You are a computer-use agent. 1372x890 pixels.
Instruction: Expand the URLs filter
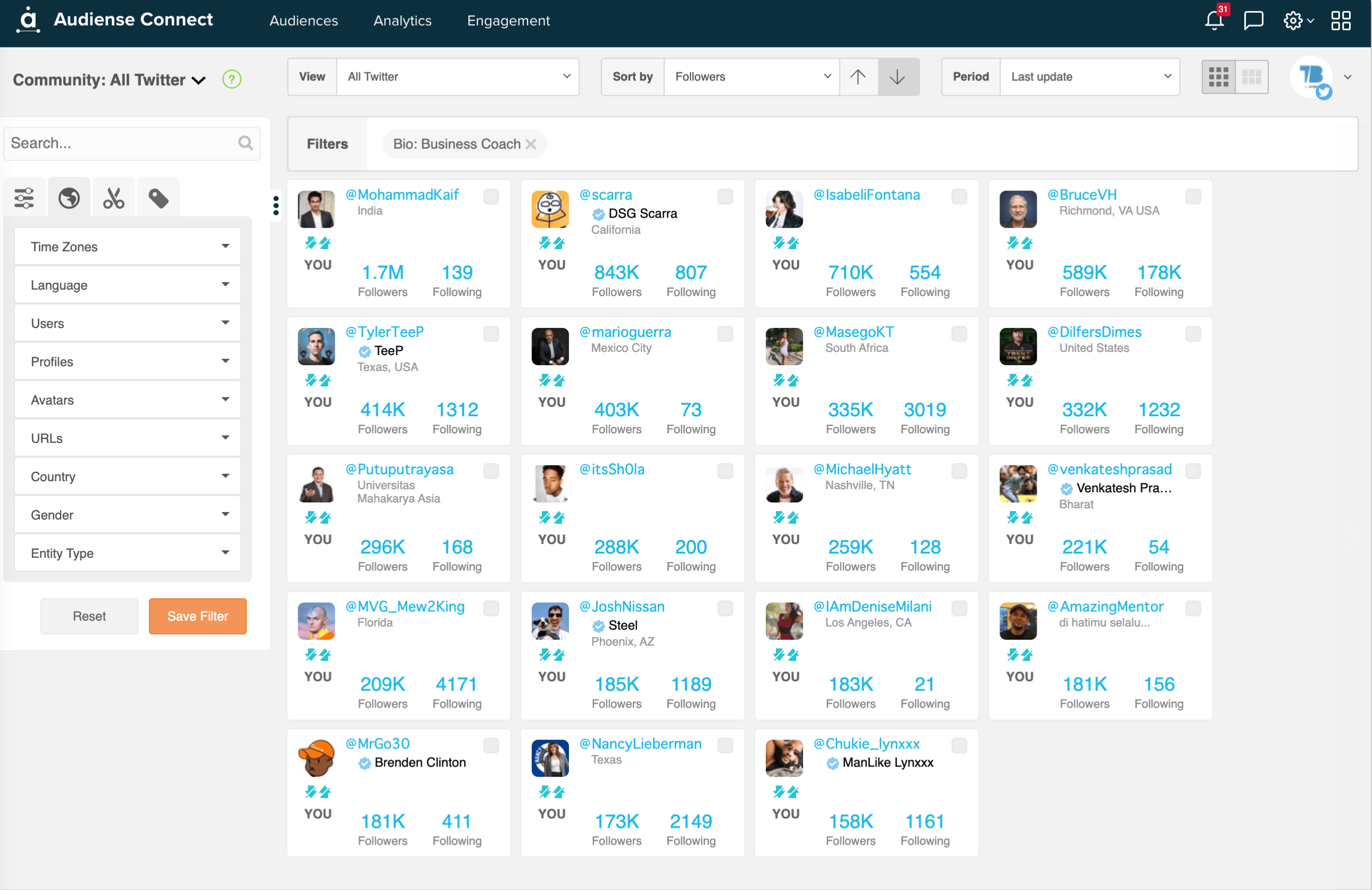(x=127, y=438)
